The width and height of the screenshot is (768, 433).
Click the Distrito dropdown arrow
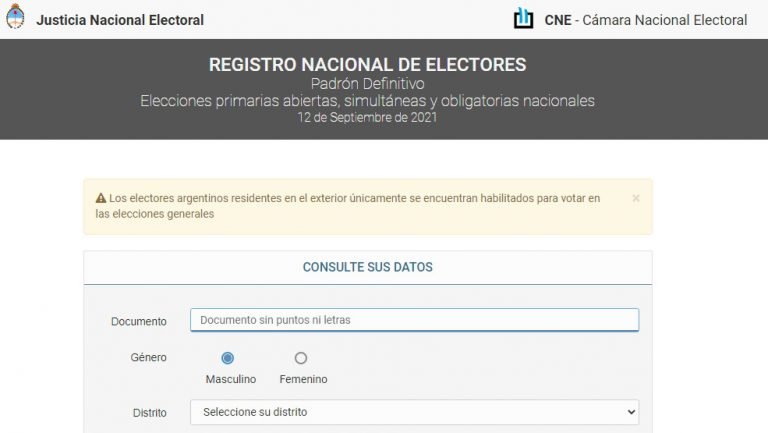tap(630, 412)
